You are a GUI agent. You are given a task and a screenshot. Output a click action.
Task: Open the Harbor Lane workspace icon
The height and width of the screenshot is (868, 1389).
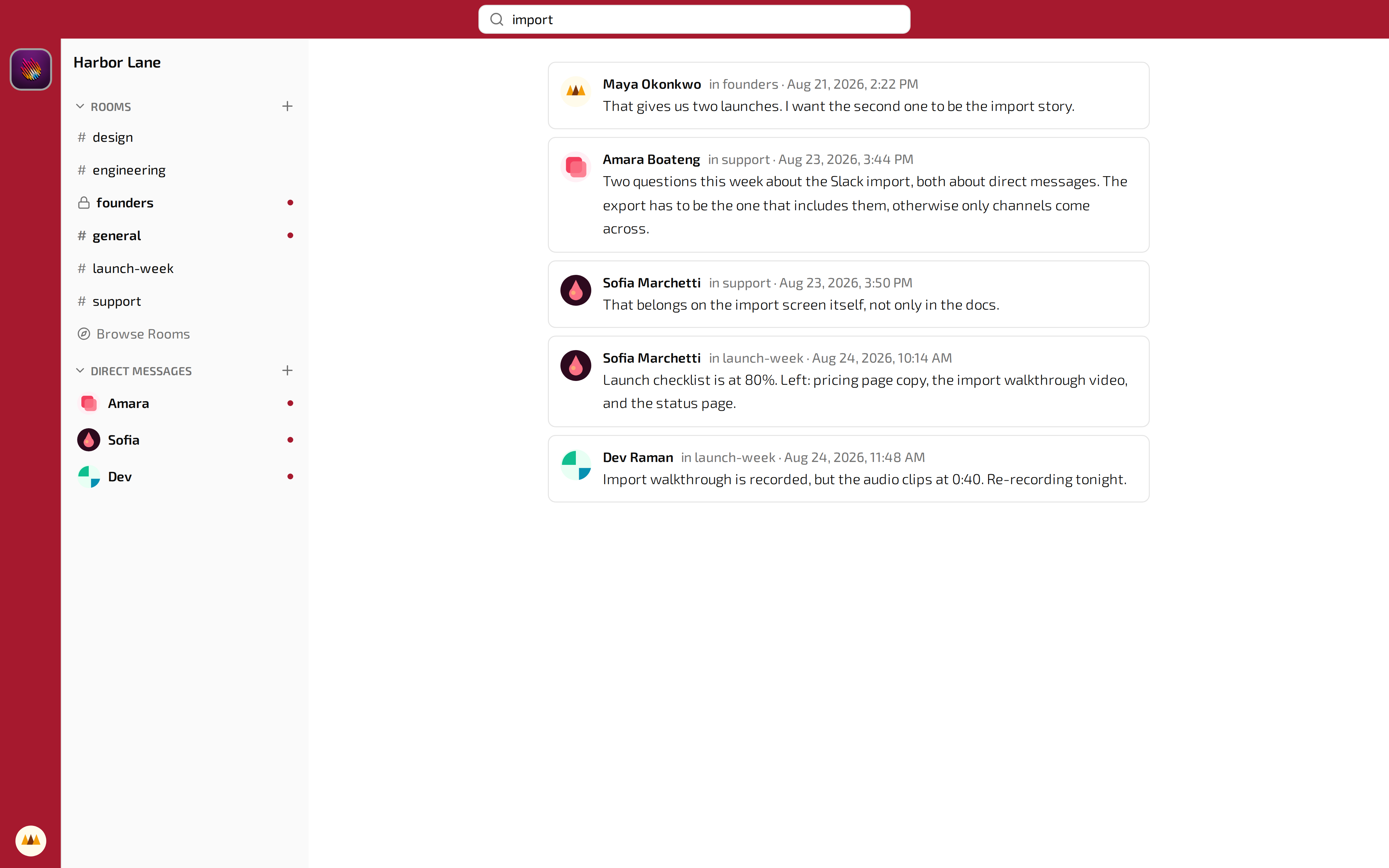pos(31,69)
